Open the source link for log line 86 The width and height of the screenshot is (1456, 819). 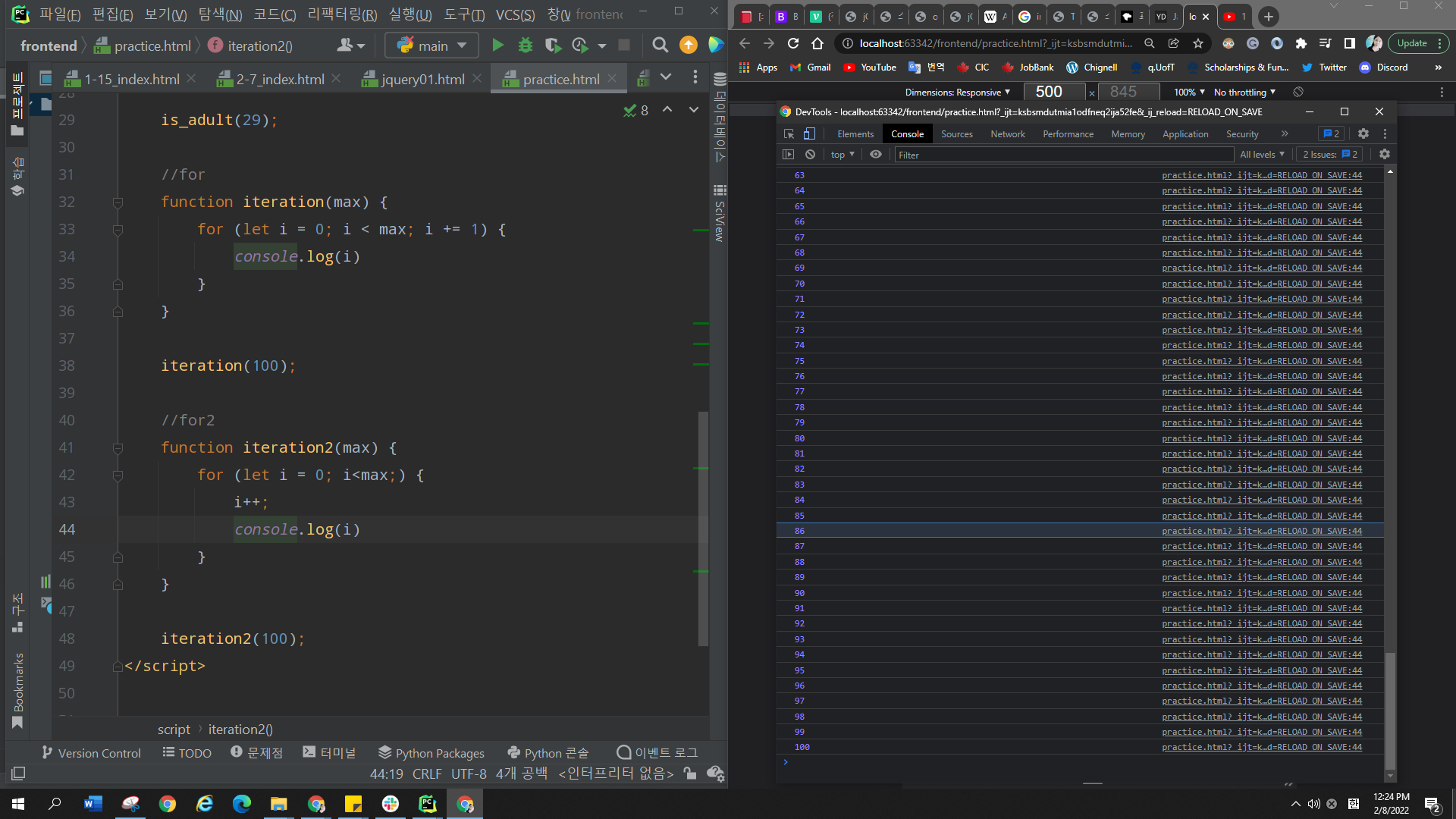tap(1261, 531)
